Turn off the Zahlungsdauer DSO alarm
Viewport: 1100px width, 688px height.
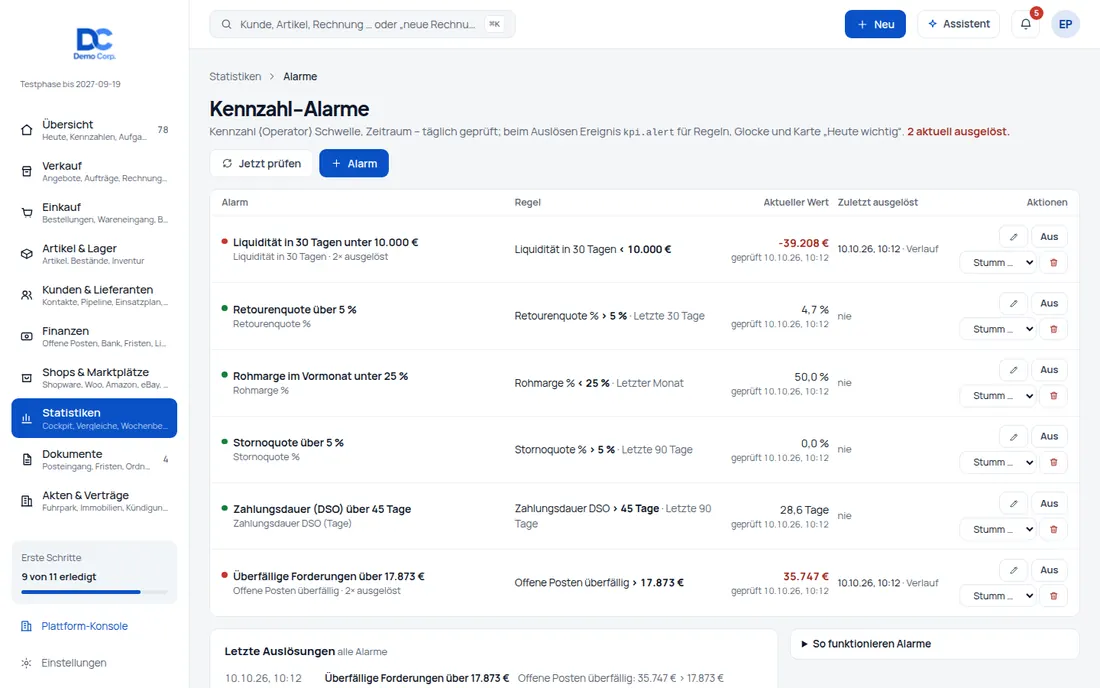pyautogui.click(x=1049, y=504)
